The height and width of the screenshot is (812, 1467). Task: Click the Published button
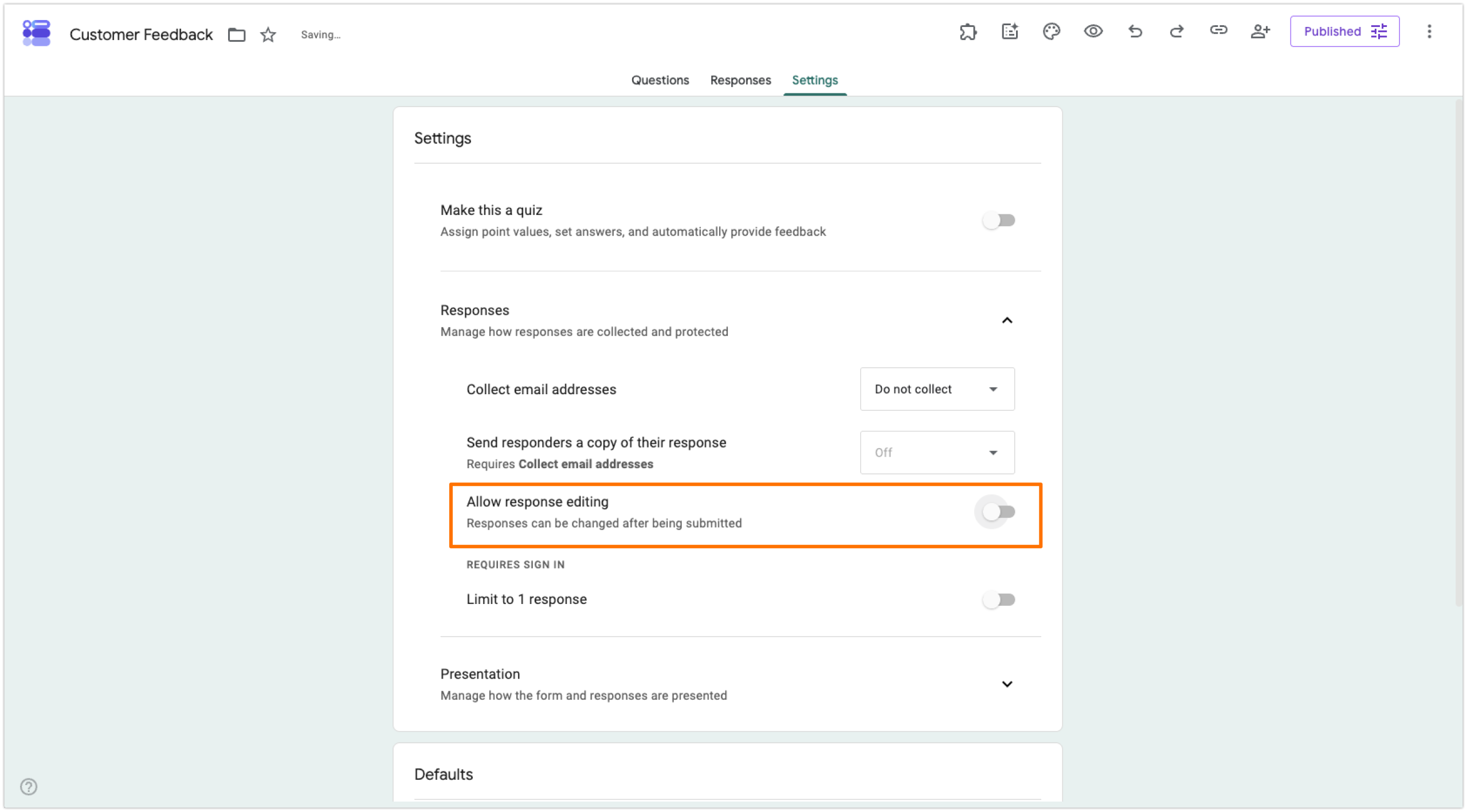coord(1344,32)
